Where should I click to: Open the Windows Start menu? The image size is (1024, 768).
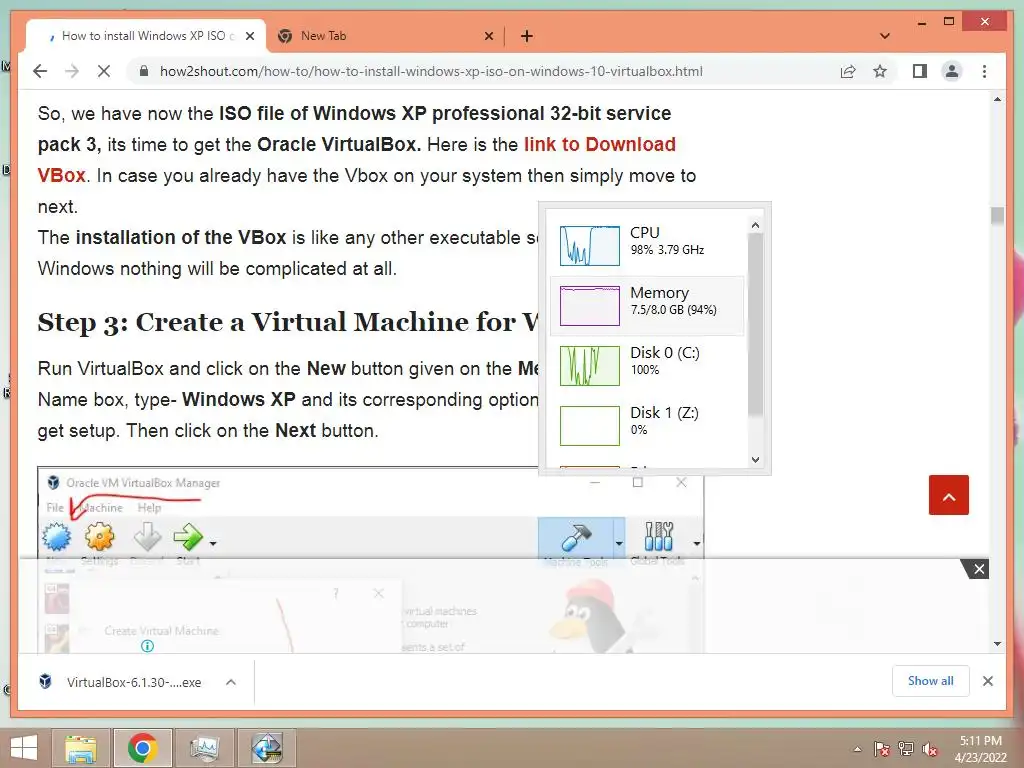click(24, 748)
